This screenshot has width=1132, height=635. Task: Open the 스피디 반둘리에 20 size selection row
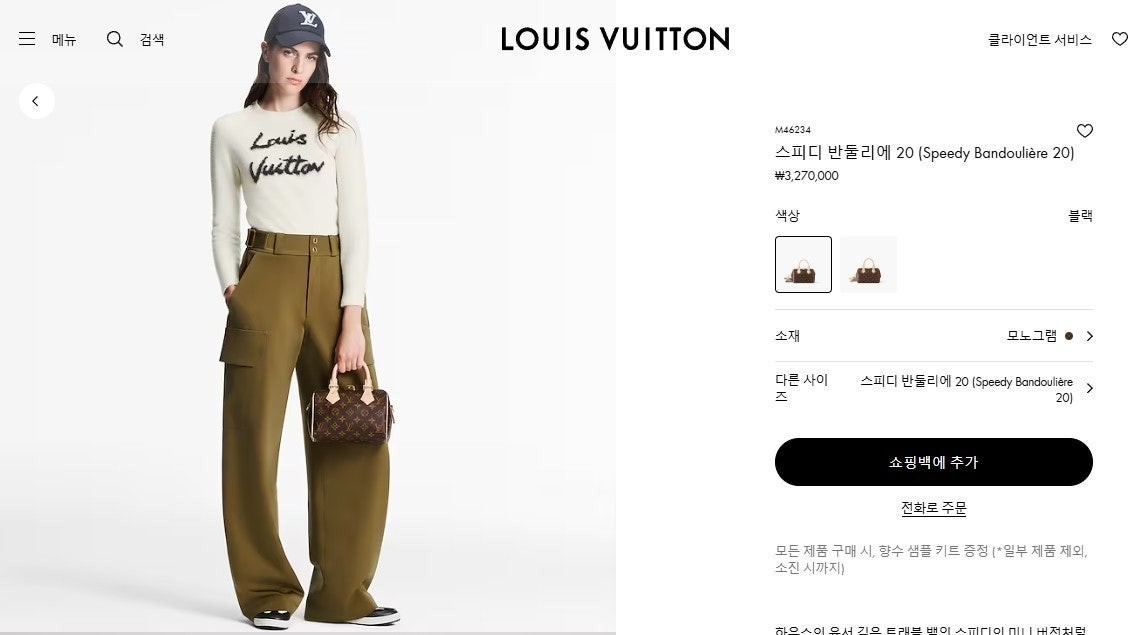click(933, 388)
